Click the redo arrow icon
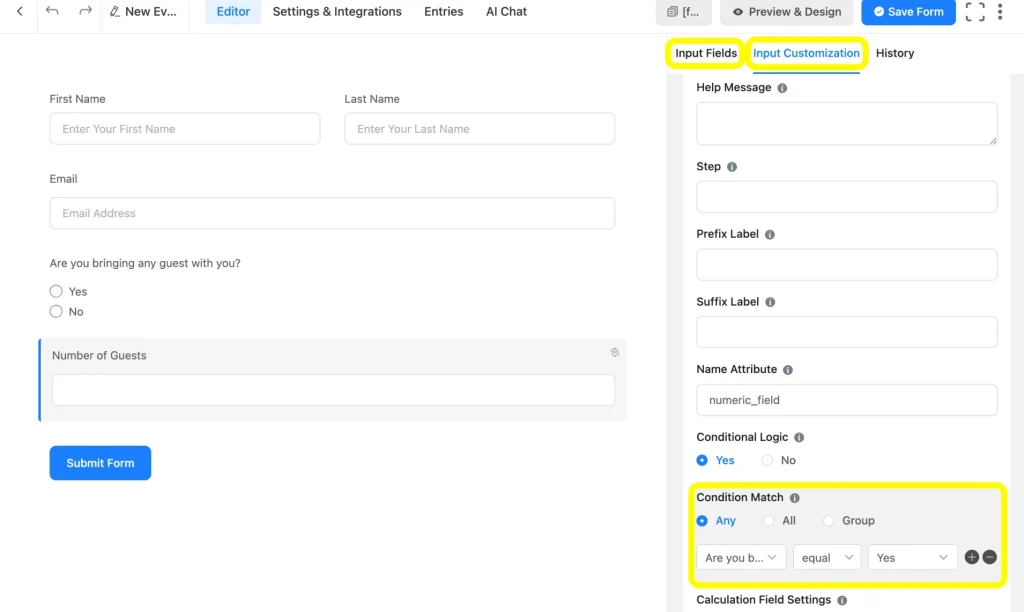The width and height of the screenshot is (1024, 612). (x=85, y=11)
